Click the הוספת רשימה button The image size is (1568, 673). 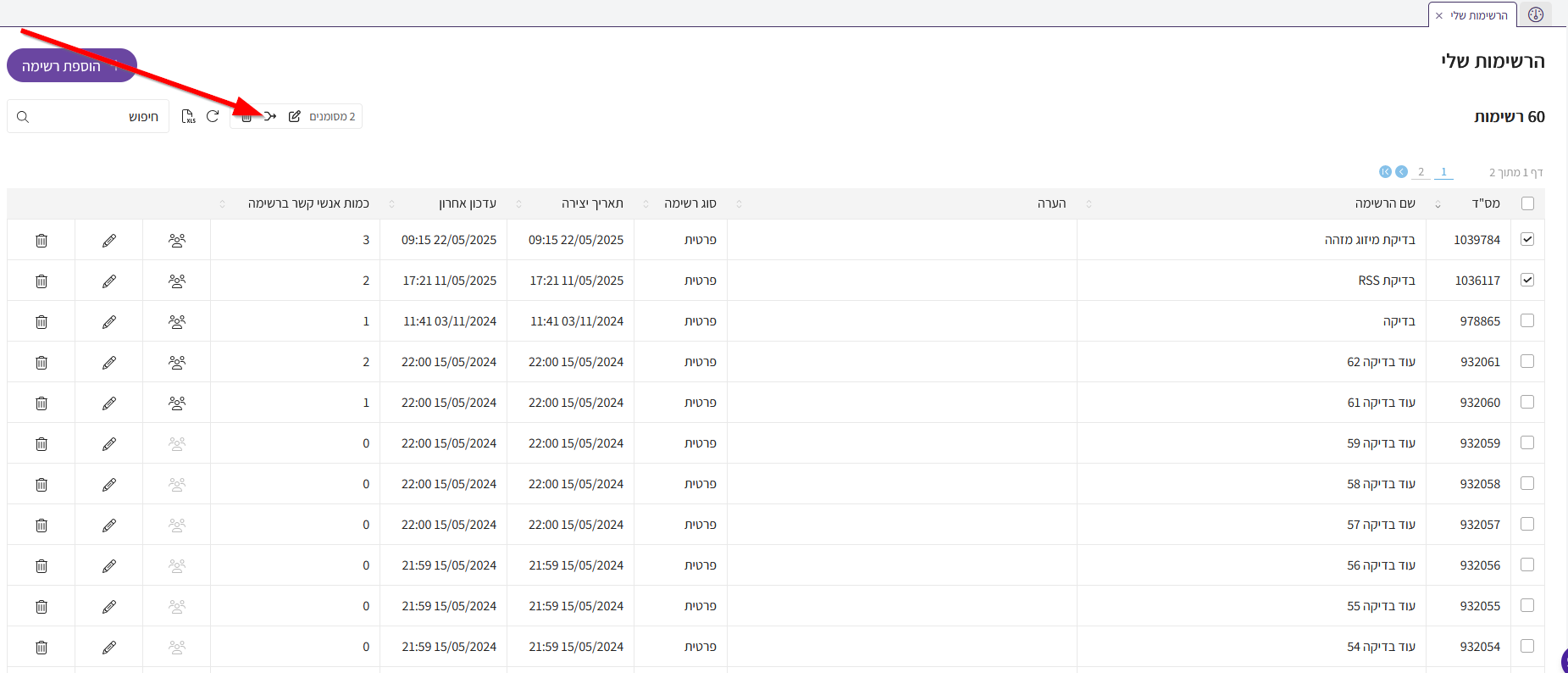pyautogui.click(x=72, y=65)
